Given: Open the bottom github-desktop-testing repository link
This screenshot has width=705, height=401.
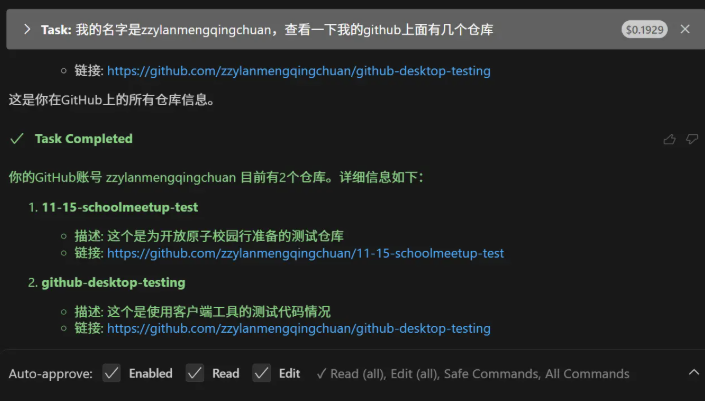Looking at the screenshot, I should pyautogui.click(x=299, y=329).
